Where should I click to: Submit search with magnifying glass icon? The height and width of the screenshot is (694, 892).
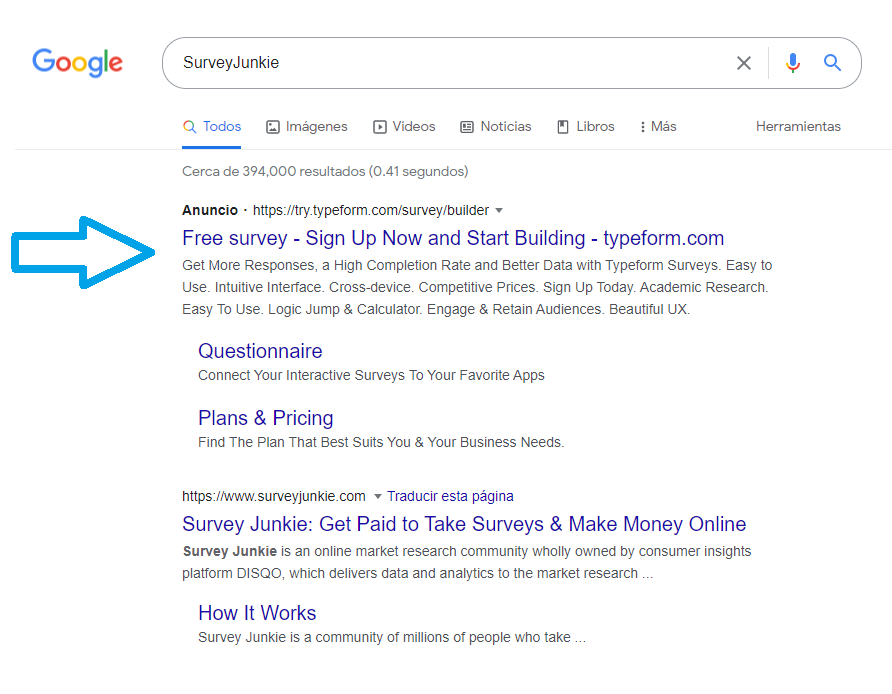(832, 63)
